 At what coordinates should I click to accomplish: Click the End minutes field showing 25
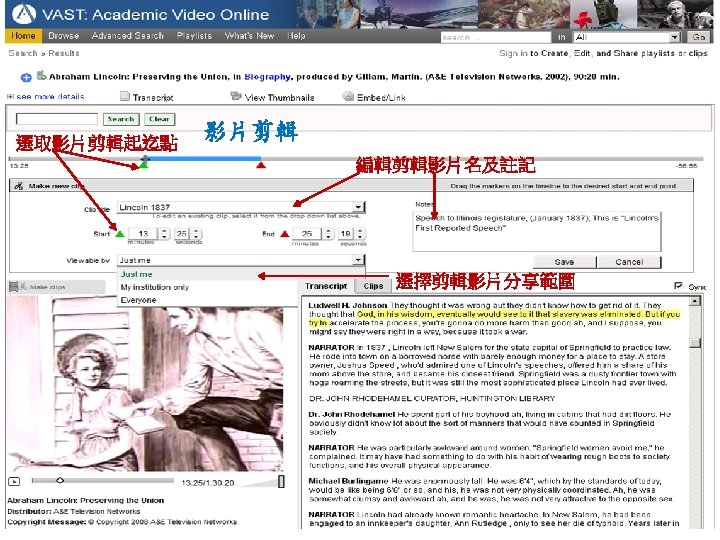(x=307, y=234)
